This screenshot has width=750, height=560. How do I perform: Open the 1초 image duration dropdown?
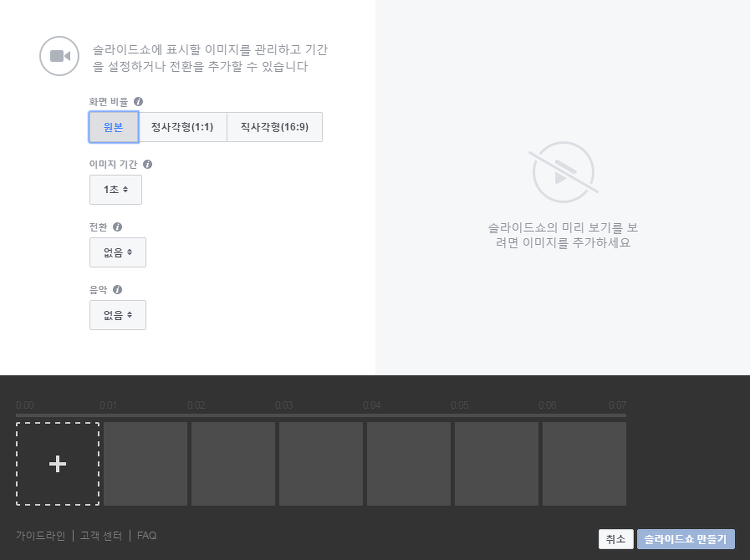tap(115, 189)
